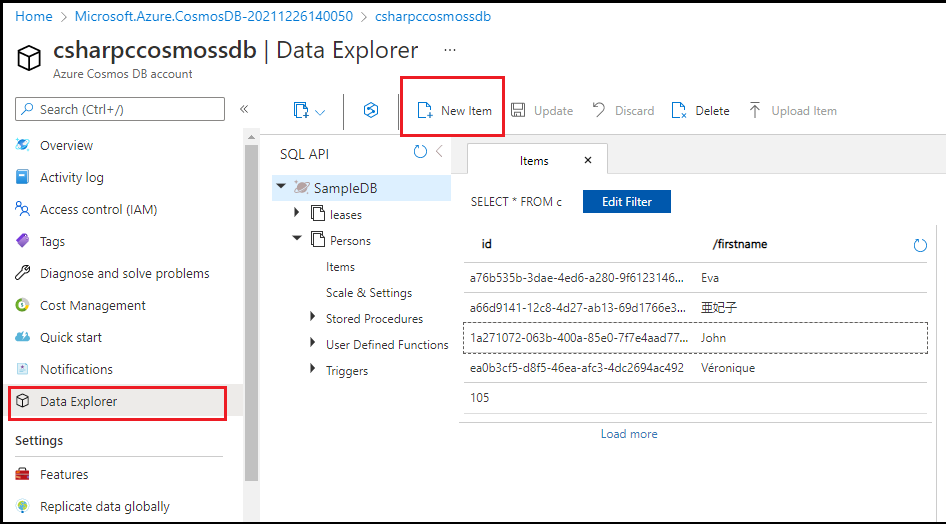Refresh the items grid
946x524 pixels.
click(920, 245)
